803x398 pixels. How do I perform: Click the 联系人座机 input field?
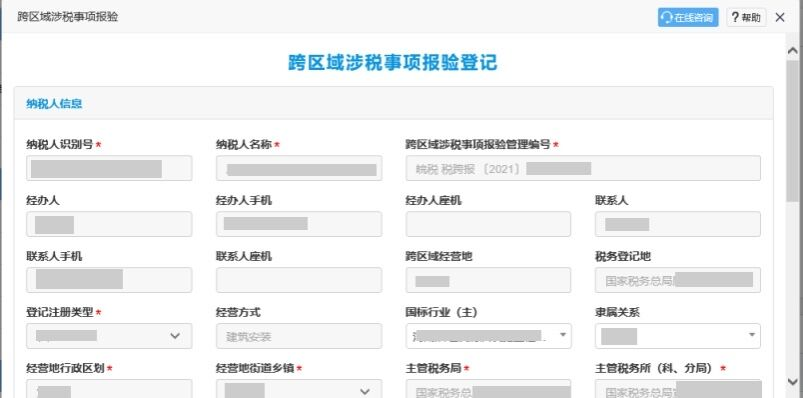coord(299,280)
